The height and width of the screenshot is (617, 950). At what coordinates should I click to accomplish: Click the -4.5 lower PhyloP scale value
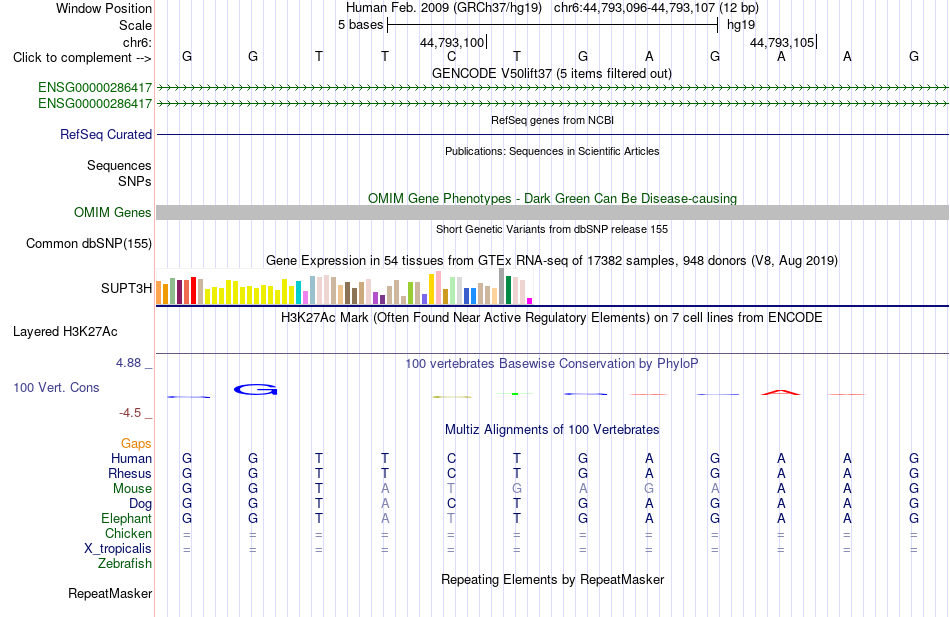[130, 413]
